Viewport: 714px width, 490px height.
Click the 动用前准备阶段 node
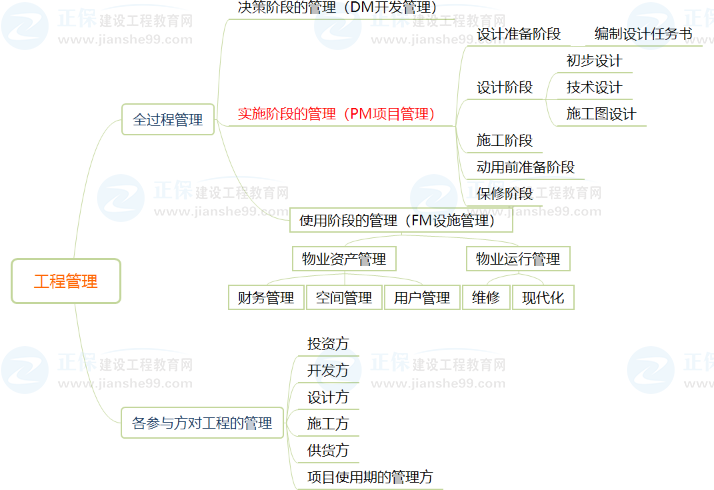[x=525, y=167]
